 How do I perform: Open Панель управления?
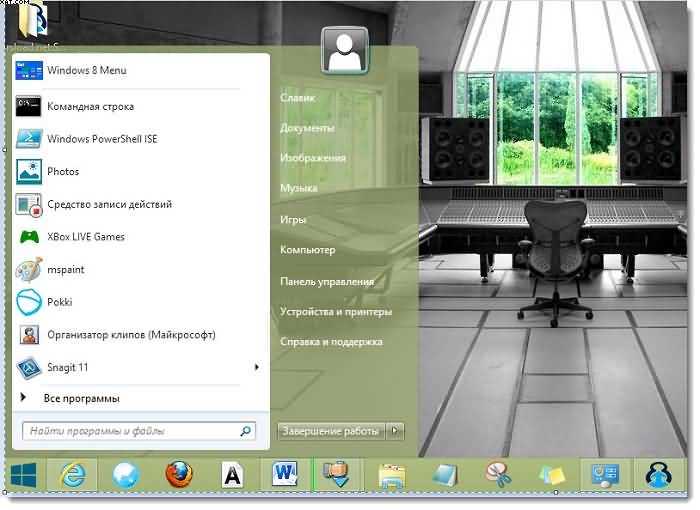(x=327, y=282)
